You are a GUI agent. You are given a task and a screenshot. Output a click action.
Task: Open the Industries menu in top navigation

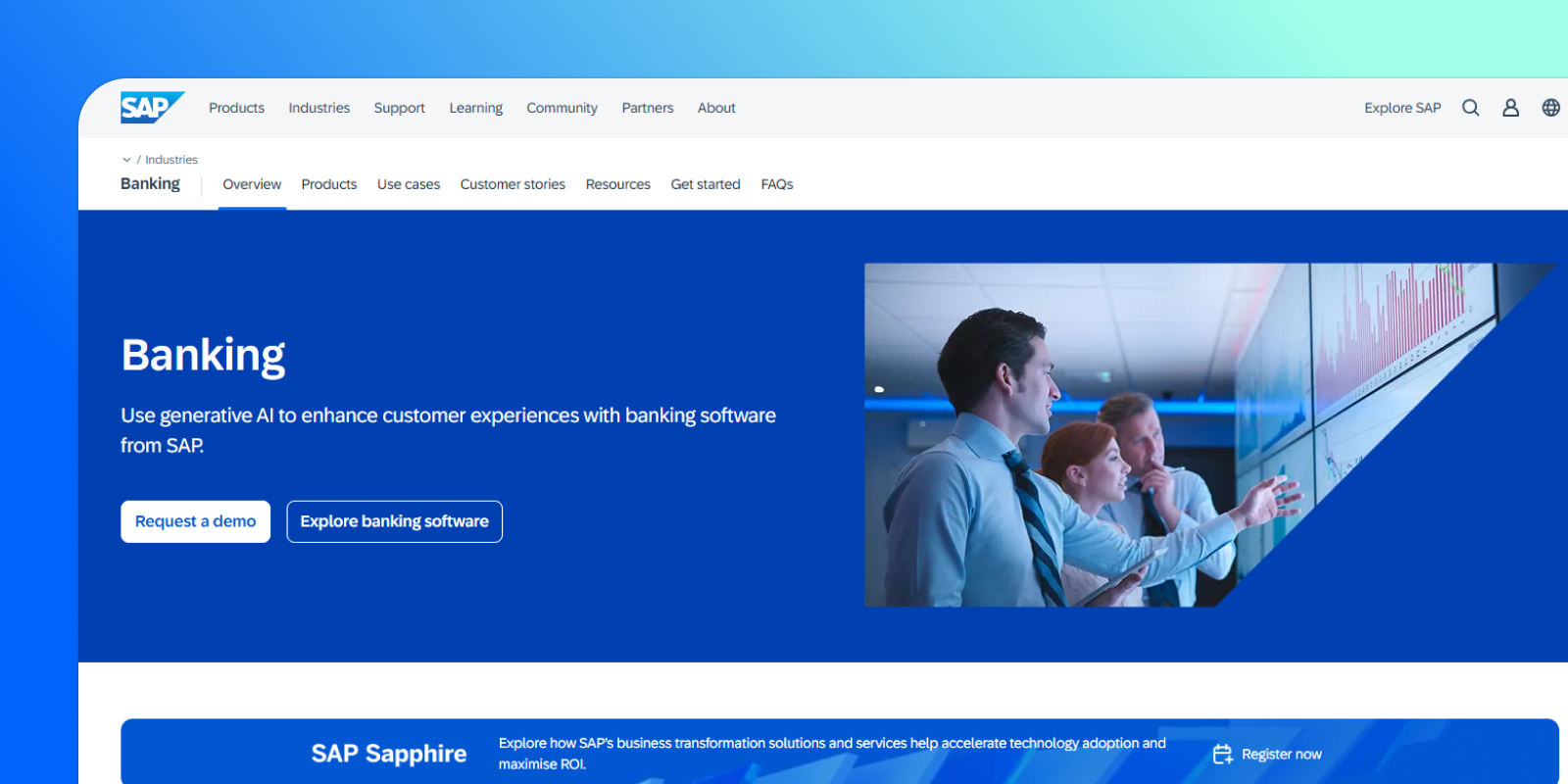point(318,108)
